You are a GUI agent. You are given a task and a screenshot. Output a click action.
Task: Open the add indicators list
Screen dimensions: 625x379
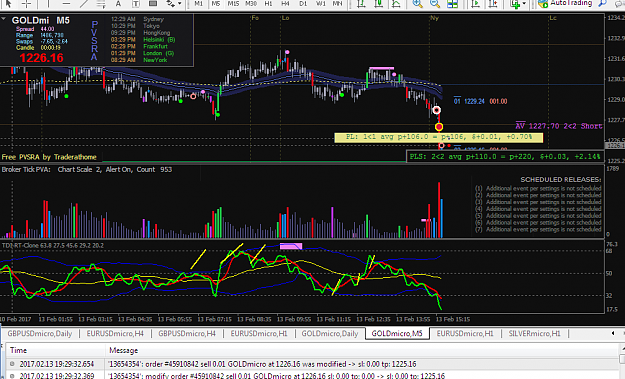pos(515,4)
